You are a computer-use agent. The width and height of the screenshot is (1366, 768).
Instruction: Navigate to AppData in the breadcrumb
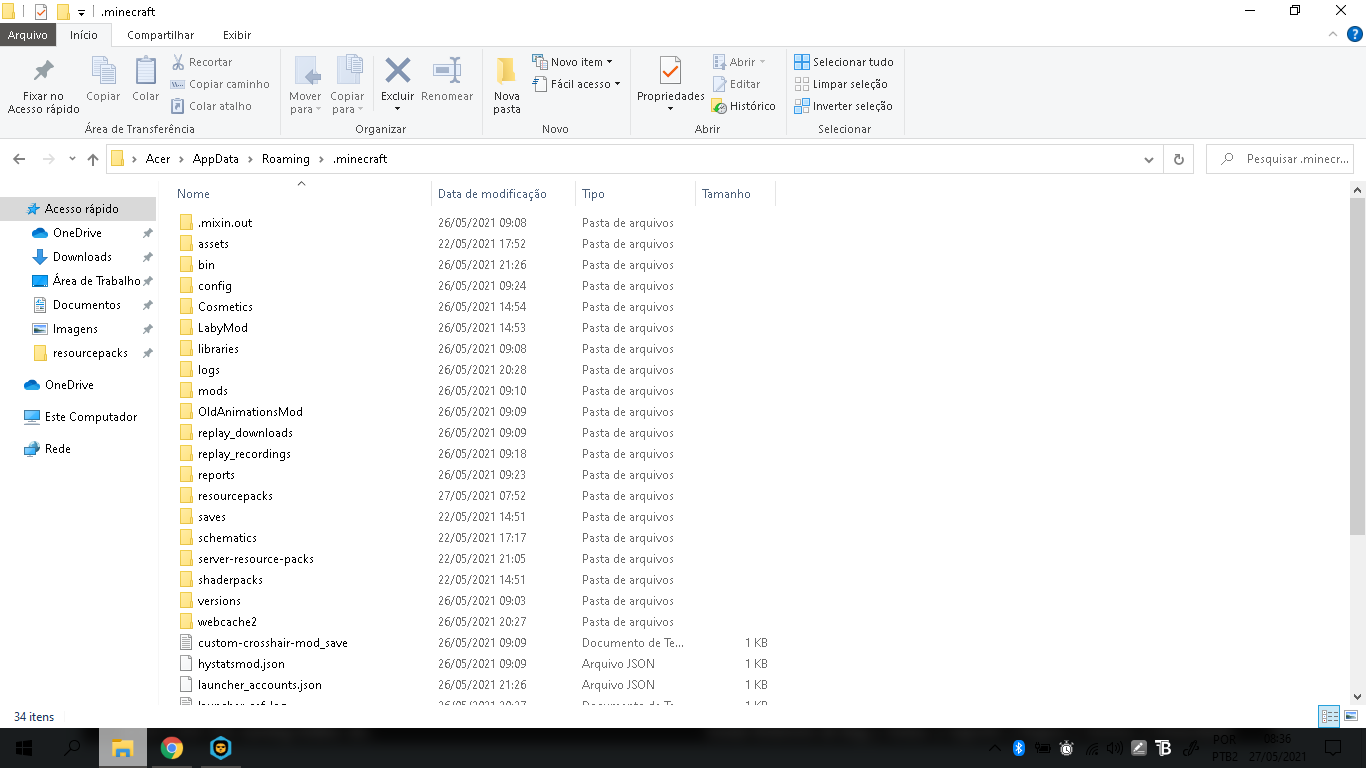[x=216, y=159]
